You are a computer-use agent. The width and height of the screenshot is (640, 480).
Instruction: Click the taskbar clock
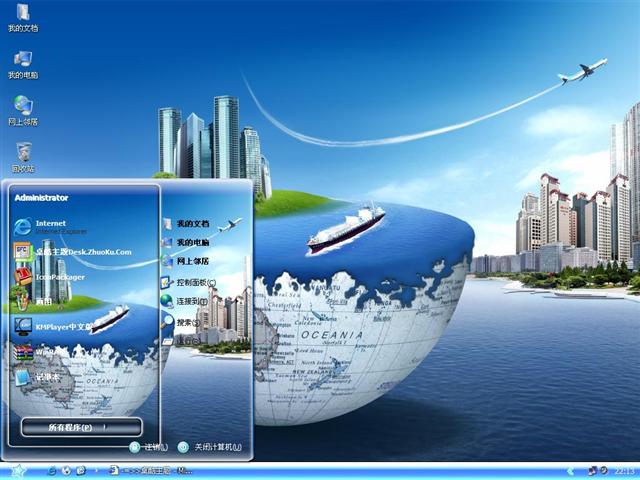[x=627, y=471]
